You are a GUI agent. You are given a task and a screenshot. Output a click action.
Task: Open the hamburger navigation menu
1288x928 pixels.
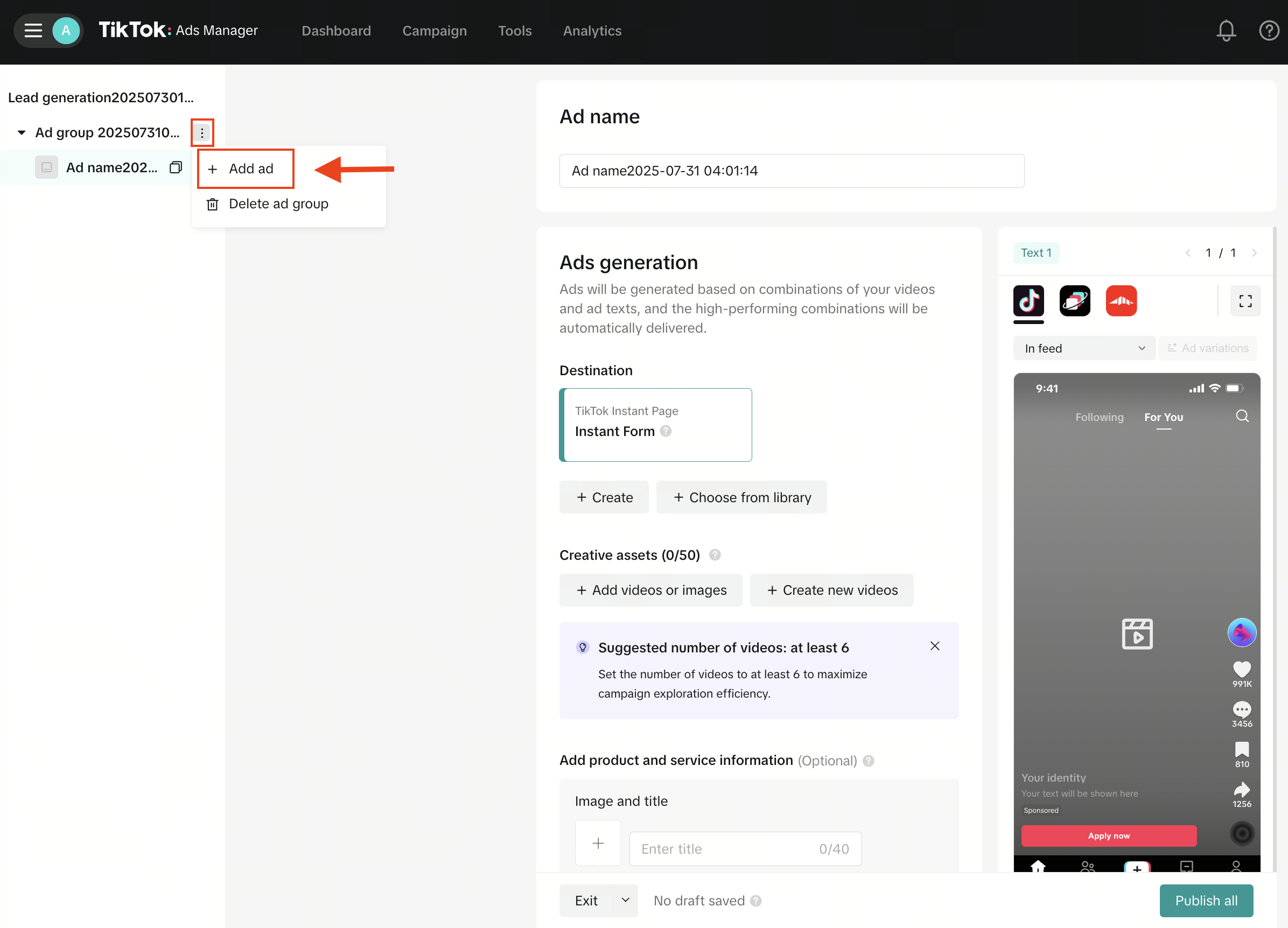click(32, 31)
